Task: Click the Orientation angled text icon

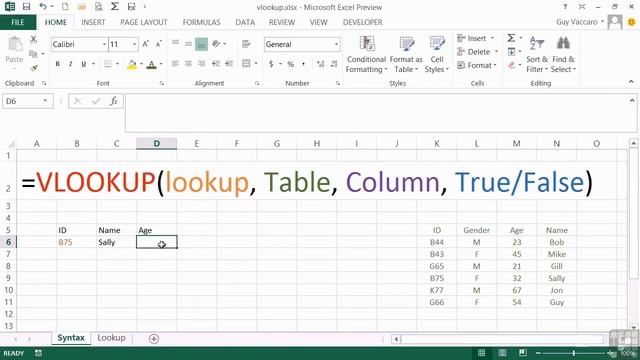Action: (x=216, y=43)
